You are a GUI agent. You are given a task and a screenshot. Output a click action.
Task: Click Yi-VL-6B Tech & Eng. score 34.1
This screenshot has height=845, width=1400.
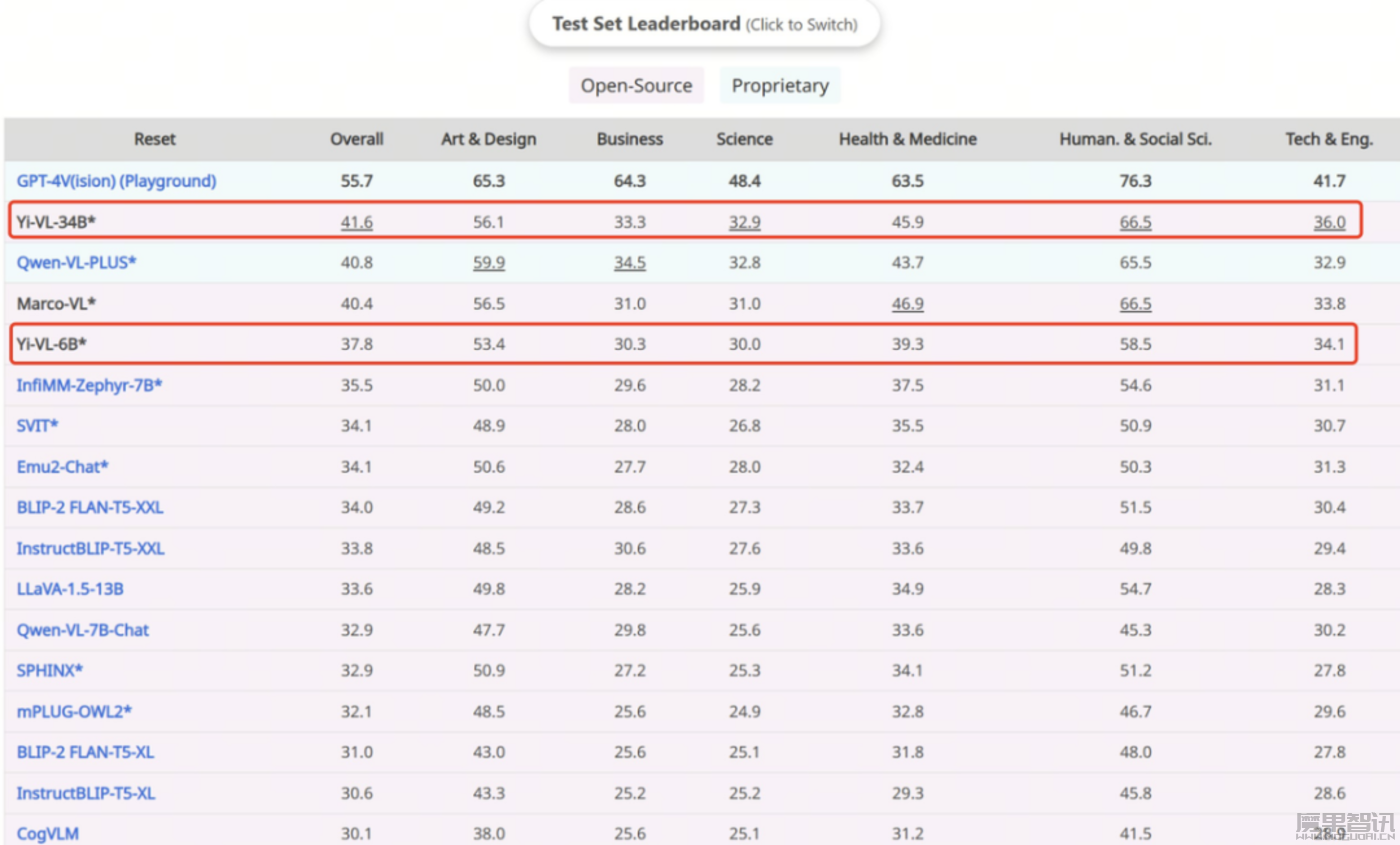[x=1330, y=345]
